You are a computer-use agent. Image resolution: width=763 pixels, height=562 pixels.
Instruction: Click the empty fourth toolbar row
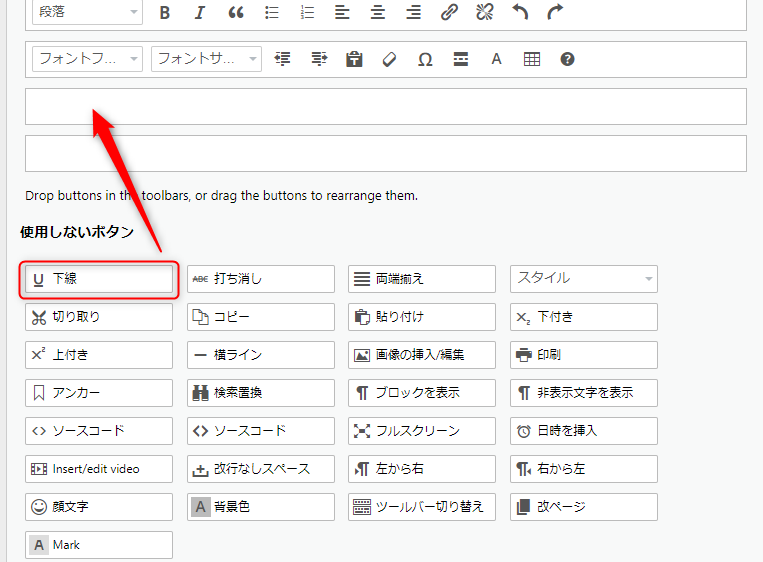[x=386, y=153]
